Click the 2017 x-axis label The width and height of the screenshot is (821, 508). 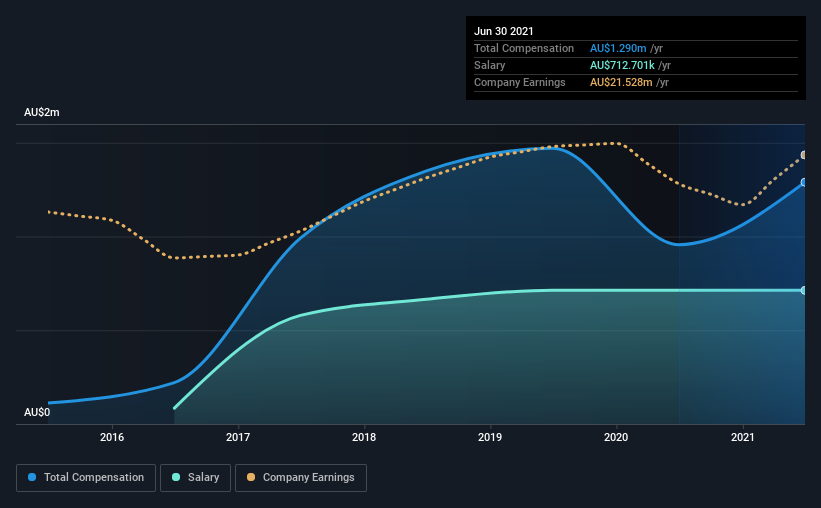coord(238,437)
